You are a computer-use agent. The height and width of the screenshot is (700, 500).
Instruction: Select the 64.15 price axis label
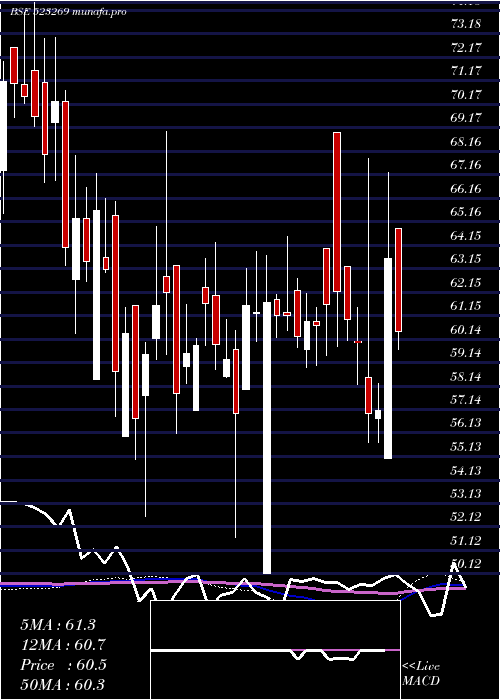pos(466,235)
